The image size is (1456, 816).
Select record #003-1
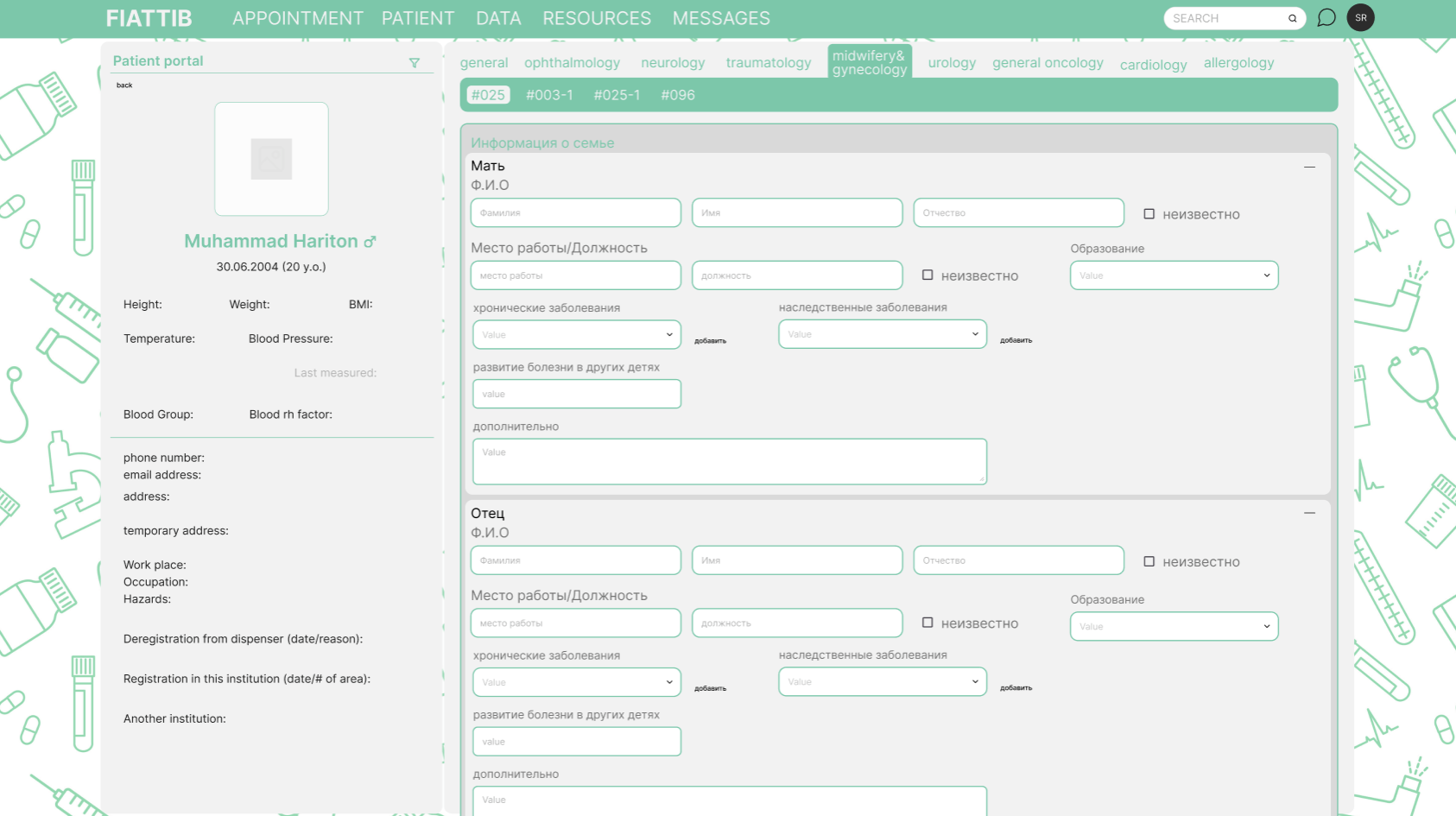pos(549,95)
